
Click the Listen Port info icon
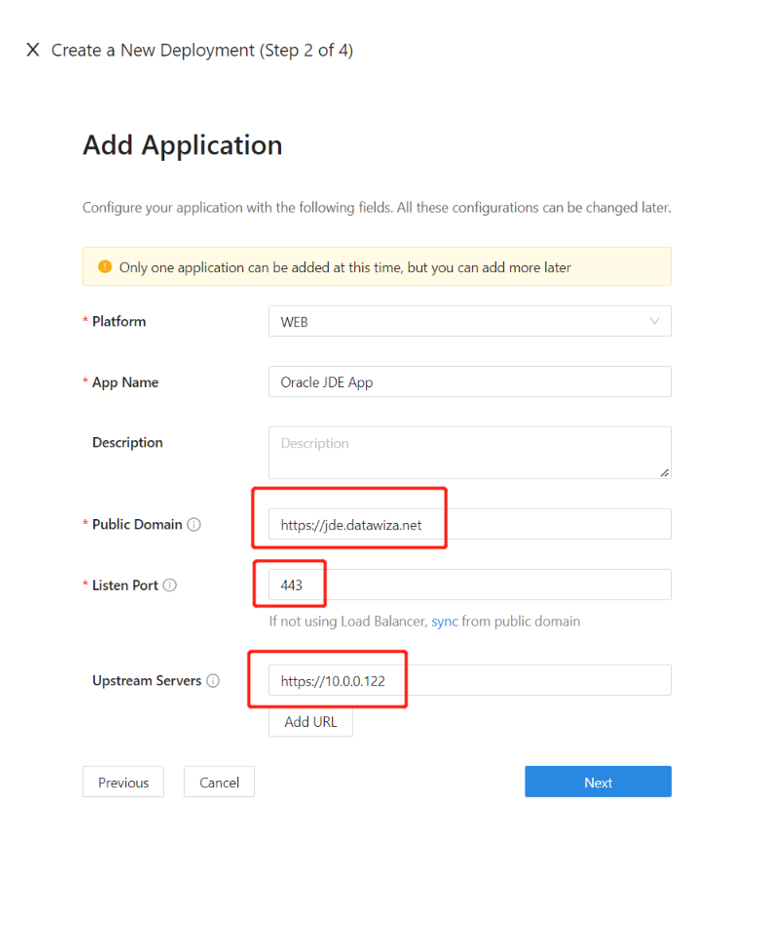(x=170, y=585)
